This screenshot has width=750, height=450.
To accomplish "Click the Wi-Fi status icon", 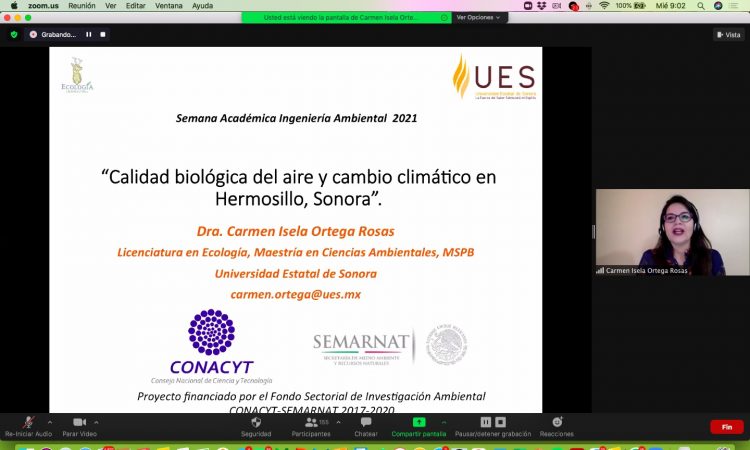I will tap(604, 6).
